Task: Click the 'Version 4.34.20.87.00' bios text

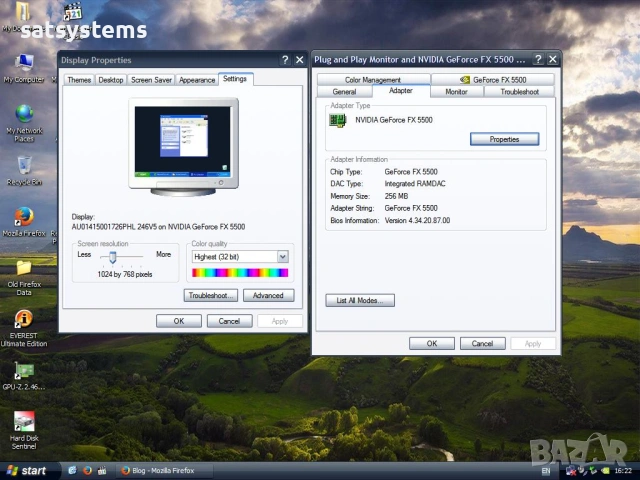Action: point(417,220)
